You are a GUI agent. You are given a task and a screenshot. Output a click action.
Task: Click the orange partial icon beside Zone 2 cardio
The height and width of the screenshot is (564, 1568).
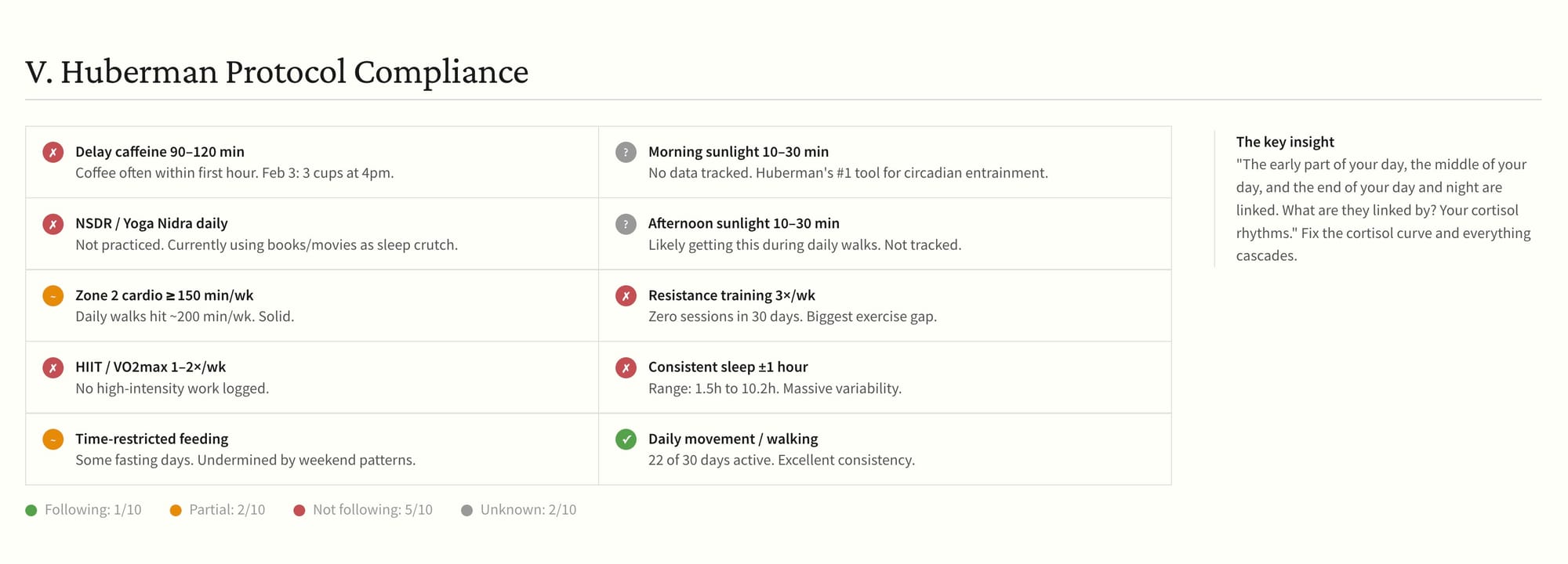pyautogui.click(x=53, y=295)
